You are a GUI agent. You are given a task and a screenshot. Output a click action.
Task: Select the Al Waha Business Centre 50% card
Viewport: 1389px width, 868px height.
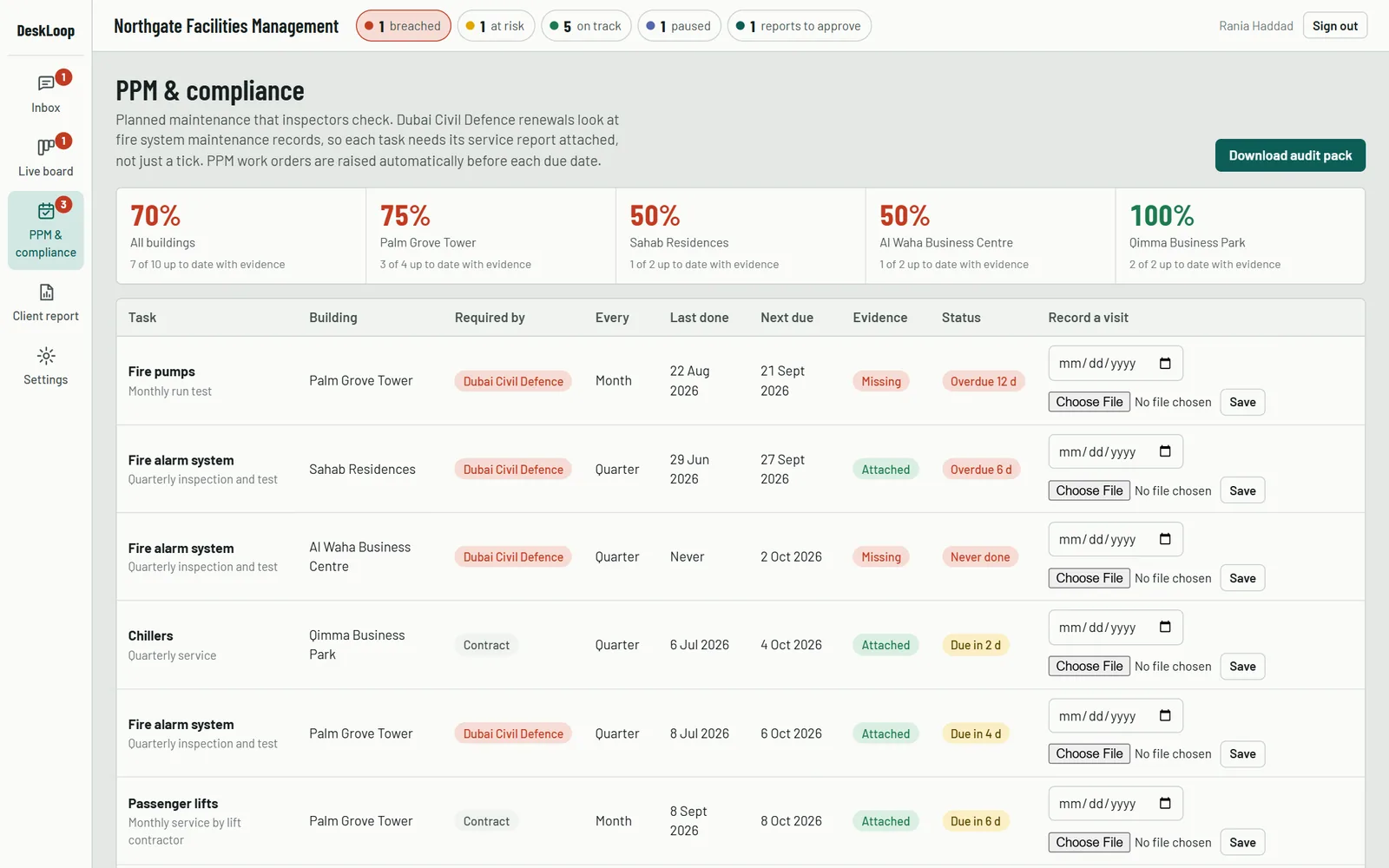click(991, 236)
